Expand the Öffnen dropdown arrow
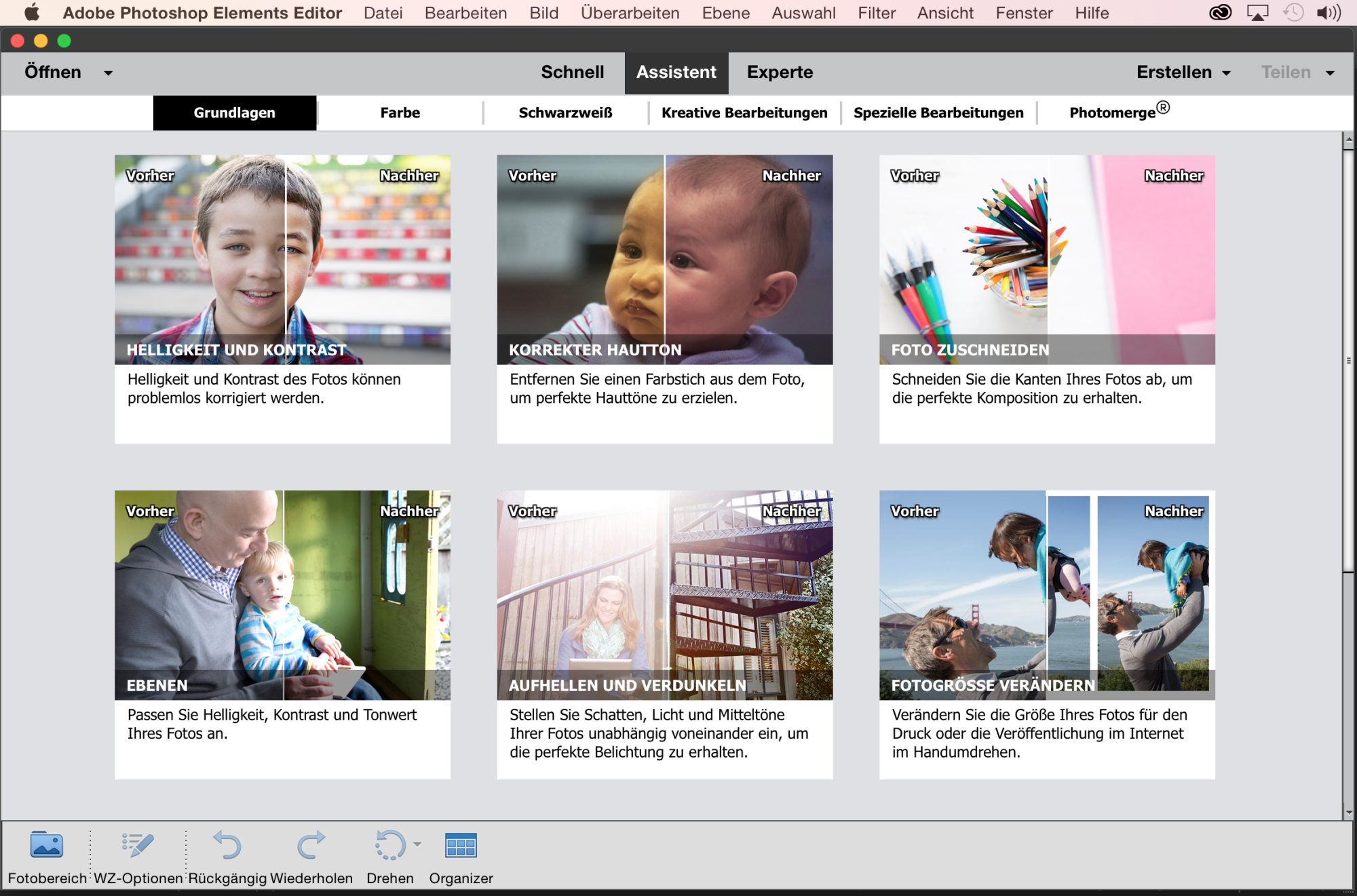 108,73
